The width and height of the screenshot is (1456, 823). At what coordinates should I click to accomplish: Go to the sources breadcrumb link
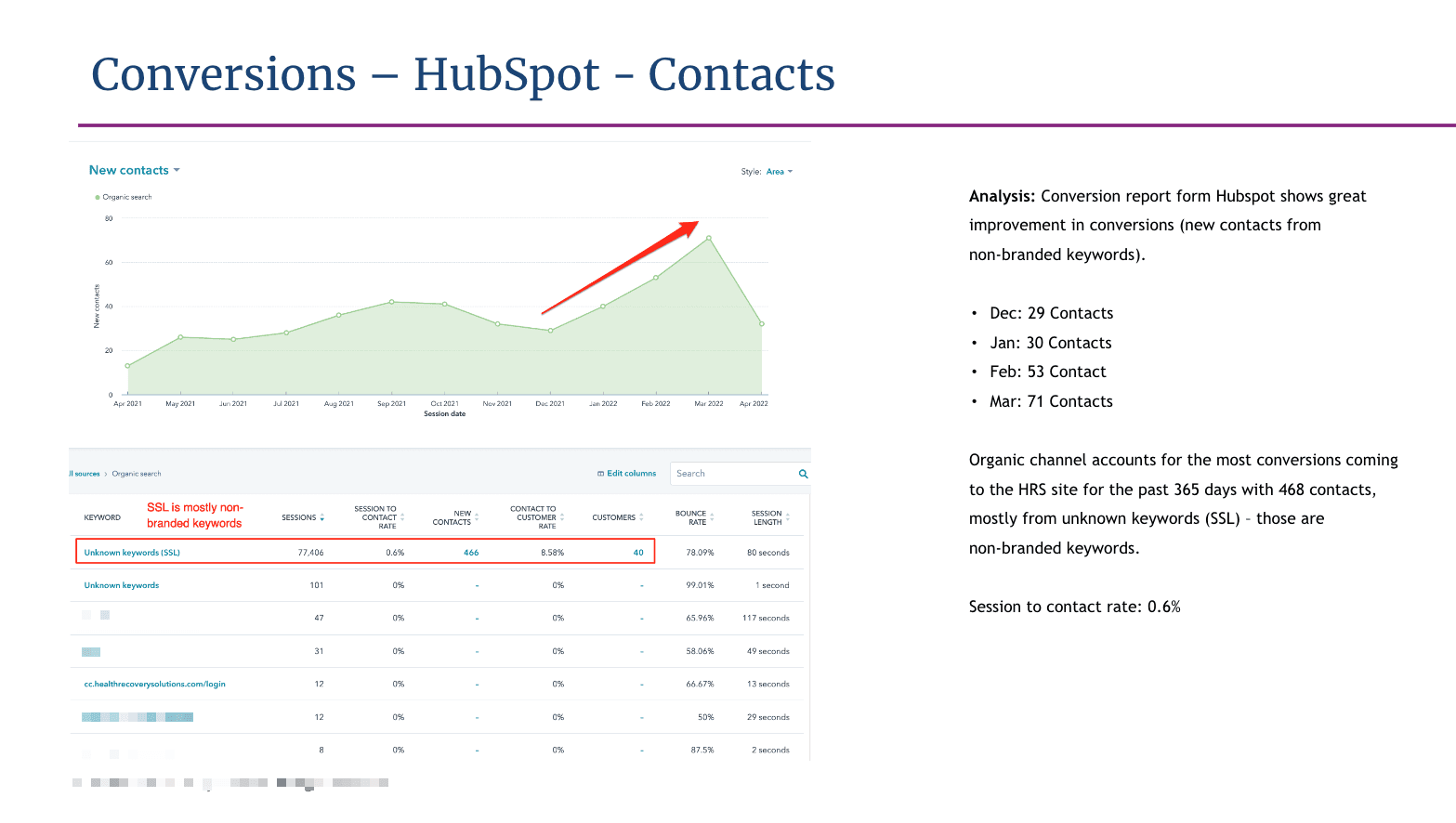[86, 474]
